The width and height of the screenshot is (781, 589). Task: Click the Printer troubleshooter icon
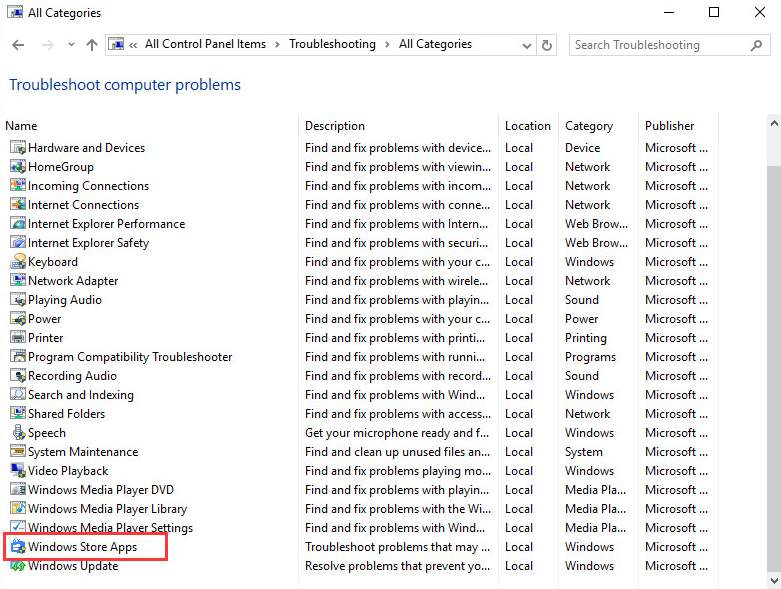[x=18, y=338]
